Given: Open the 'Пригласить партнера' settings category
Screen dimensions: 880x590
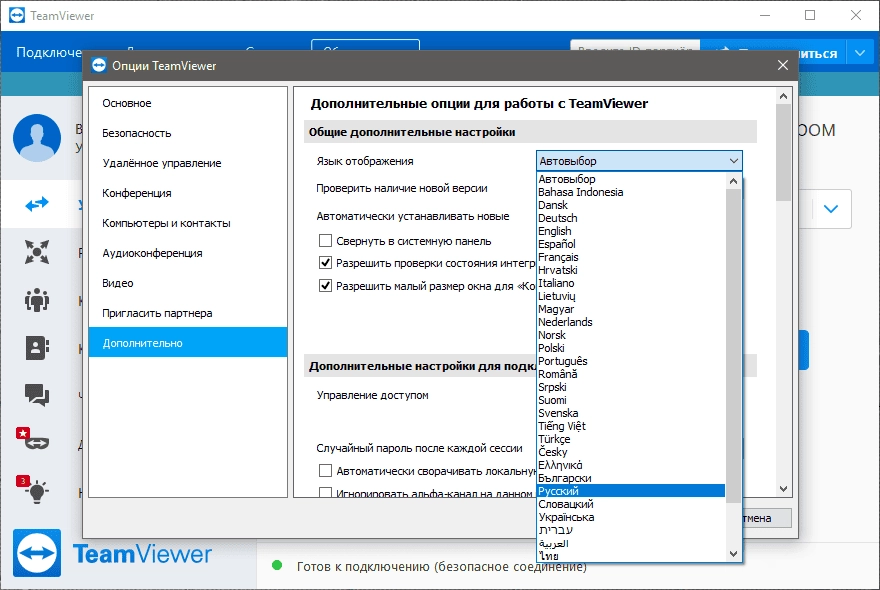Looking at the screenshot, I should pos(188,313).
